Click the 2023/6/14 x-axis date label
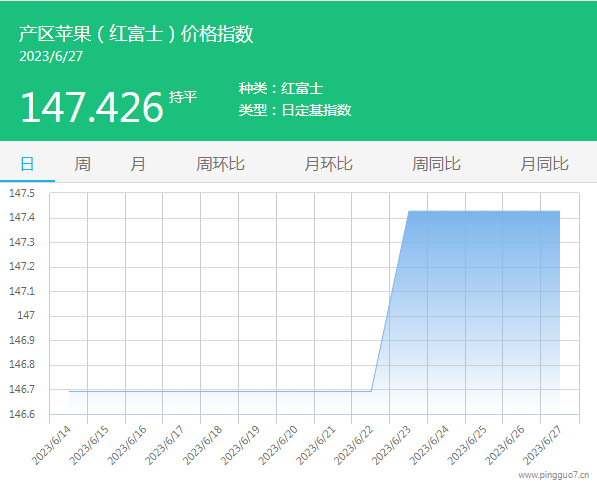This screenshot has height=485, width=597. click(x=51, y=445)
